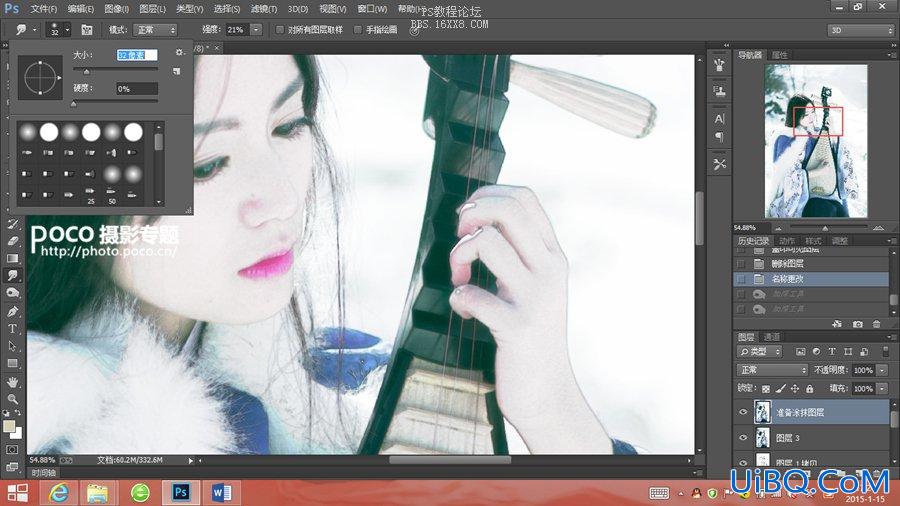Open the 图像(I) menu
The height and width of the screenshot is (506, 900).
[x=117, y=9]
